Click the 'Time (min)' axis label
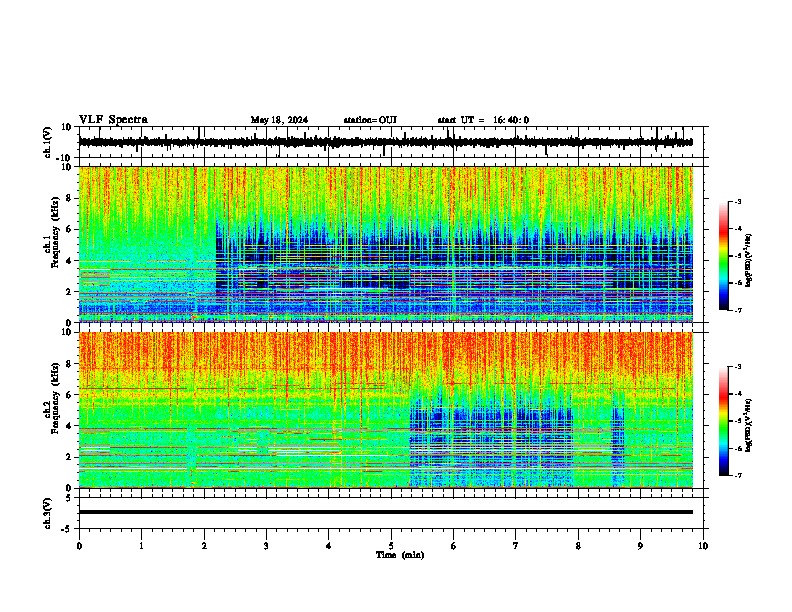792x612 pixels. coord(400,555)
